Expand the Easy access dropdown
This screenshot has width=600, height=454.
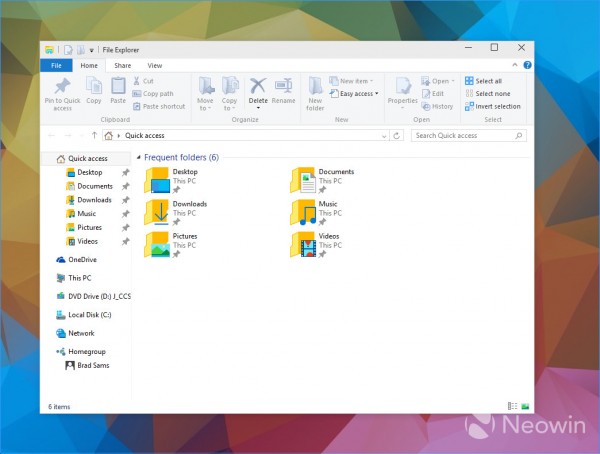[358, 93]
